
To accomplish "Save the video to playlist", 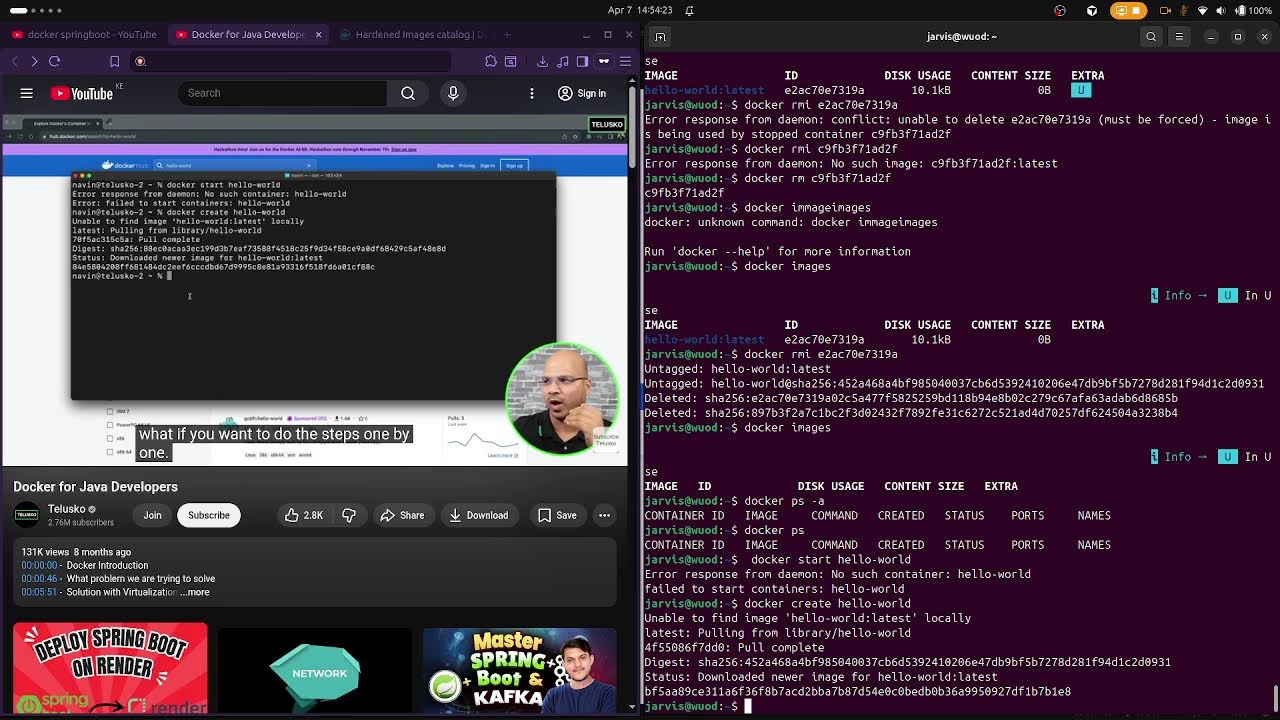I will pos(557,515).
